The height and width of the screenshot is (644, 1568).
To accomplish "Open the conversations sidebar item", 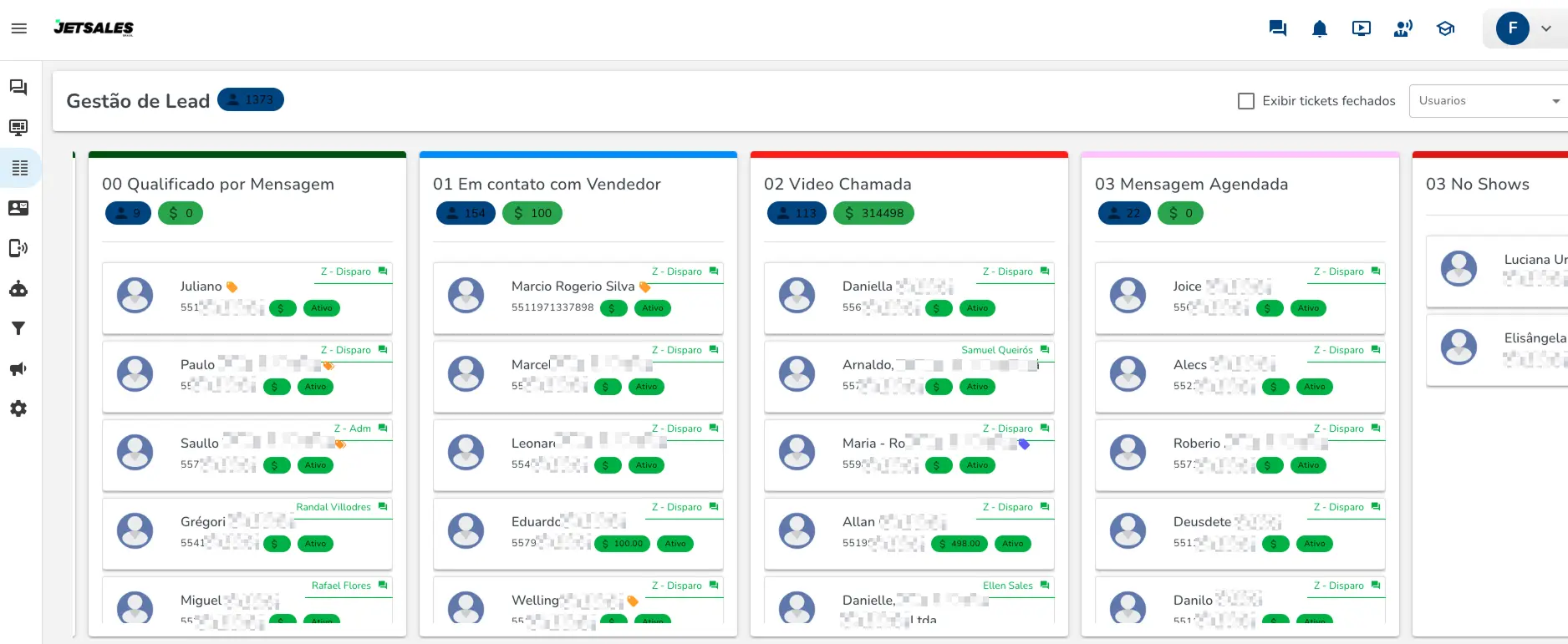I will 18,88.
